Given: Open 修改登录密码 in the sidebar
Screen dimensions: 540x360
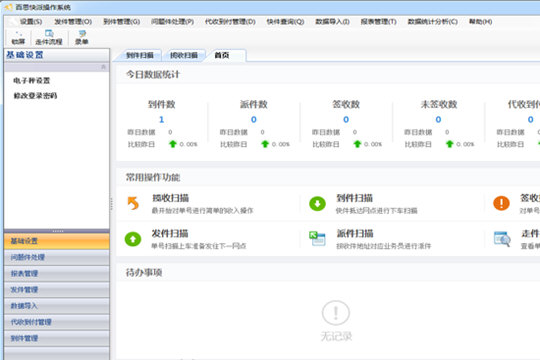Looking at the screenshot, I should coord(35,96).
